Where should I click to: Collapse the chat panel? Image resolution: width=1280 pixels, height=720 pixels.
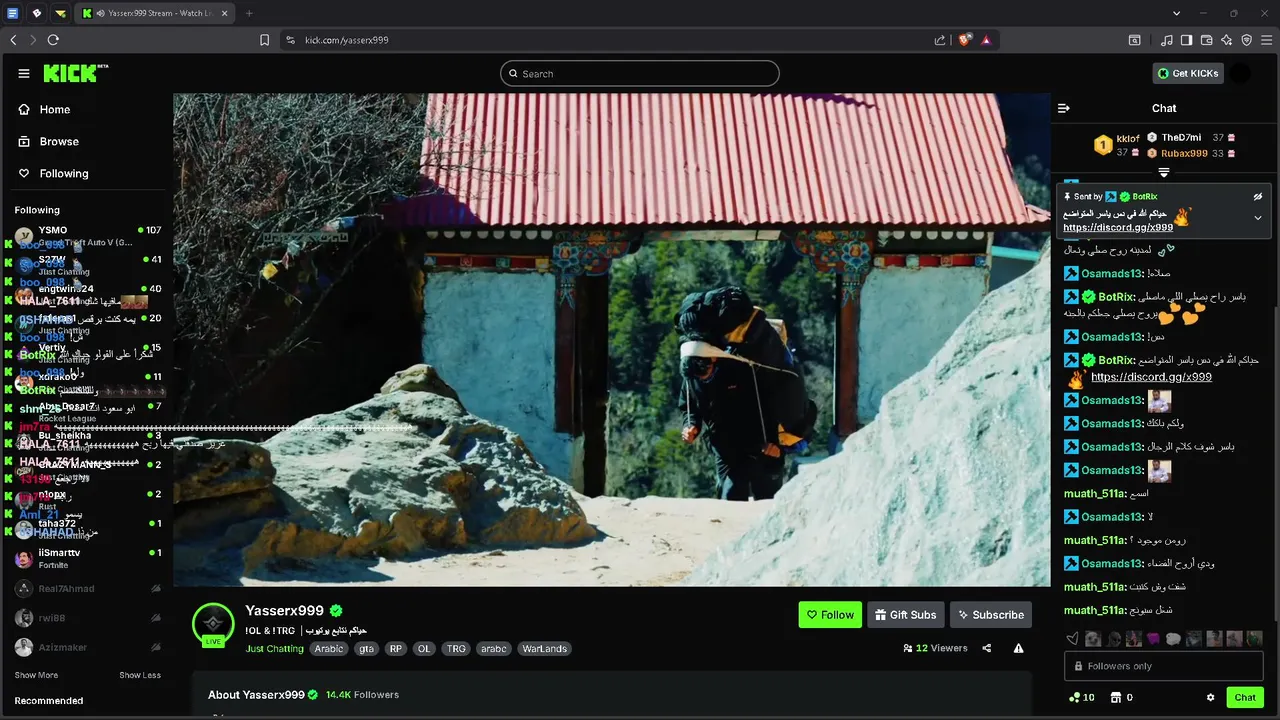pos(1064,108)
